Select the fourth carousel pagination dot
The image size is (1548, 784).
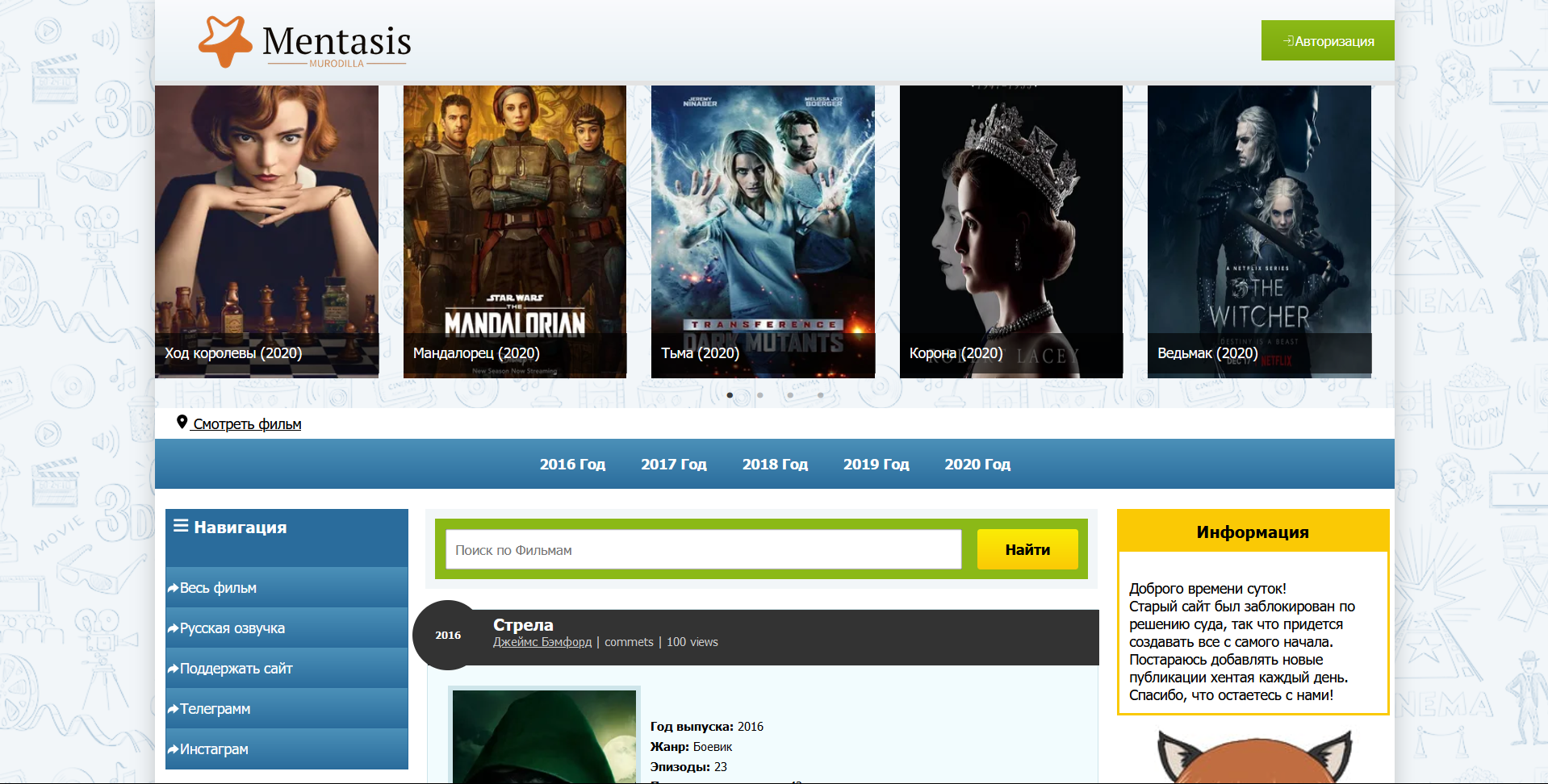(x=820, y=395)
